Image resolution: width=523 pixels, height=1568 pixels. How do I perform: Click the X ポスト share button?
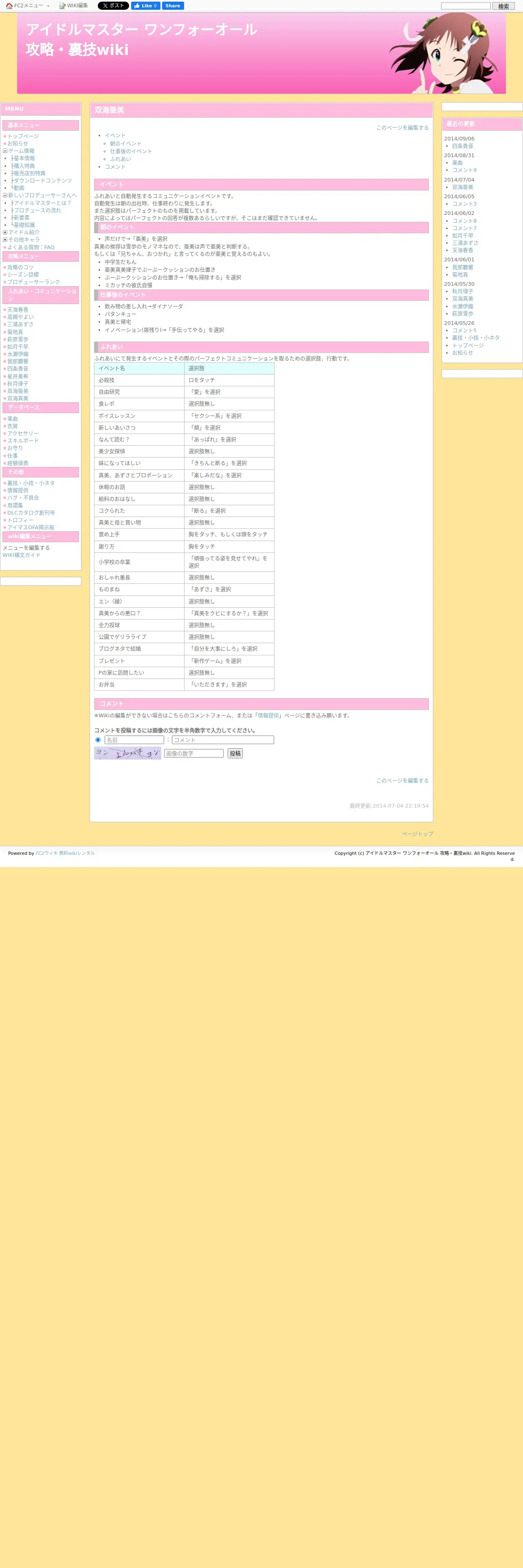coord(113,5)
